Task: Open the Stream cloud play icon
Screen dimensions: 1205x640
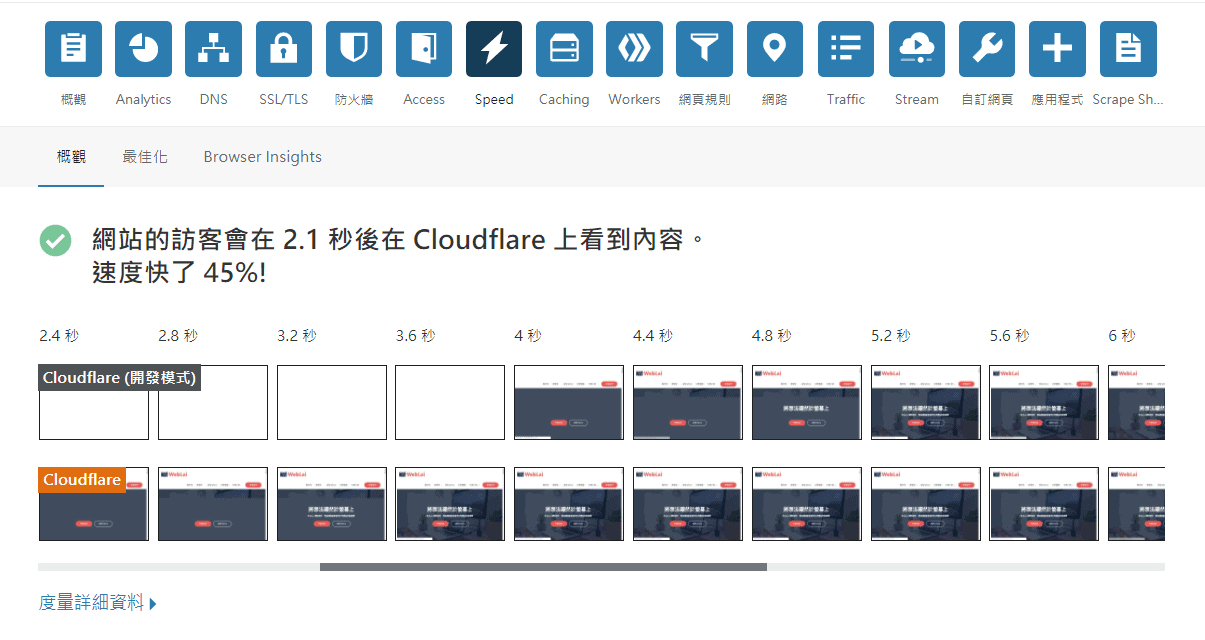Action: point(917,49)
